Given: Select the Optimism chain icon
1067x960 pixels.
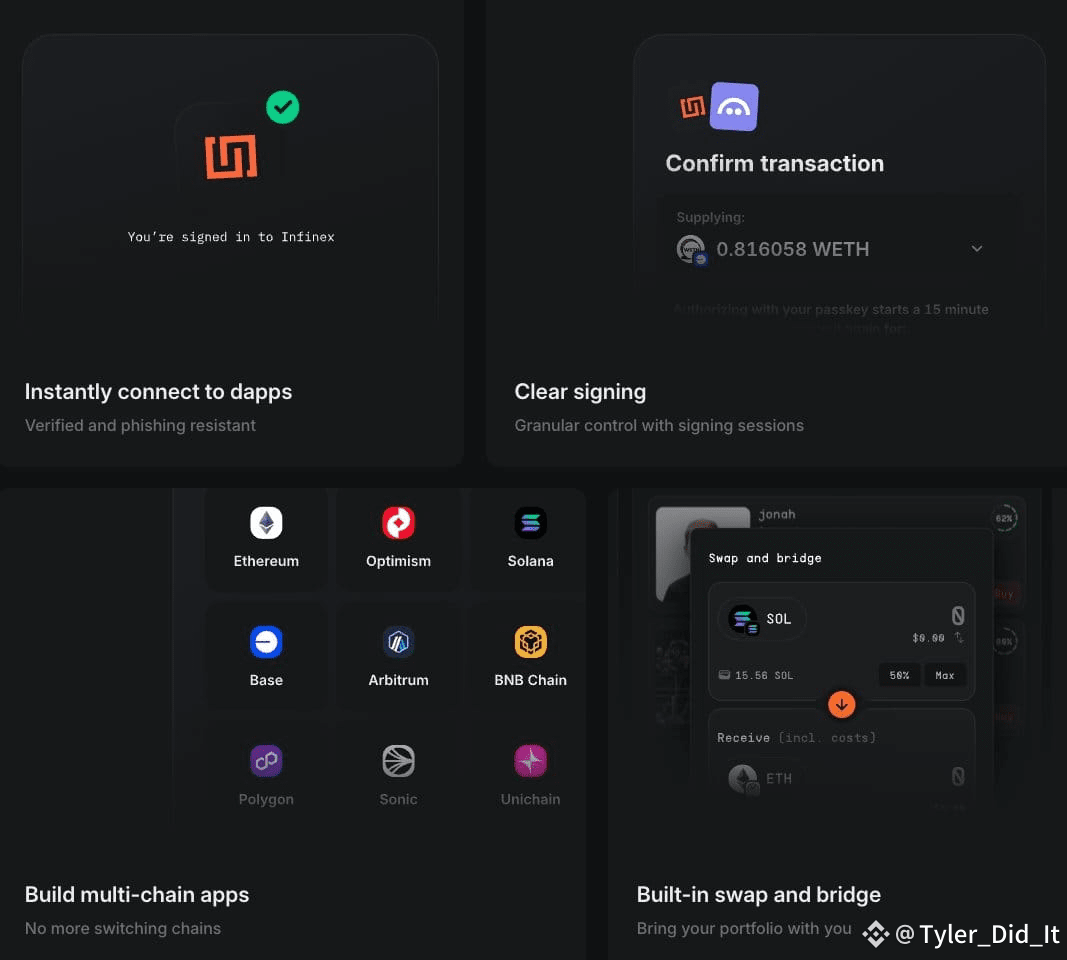Looking at the screenshot, I should click(398, 523).
